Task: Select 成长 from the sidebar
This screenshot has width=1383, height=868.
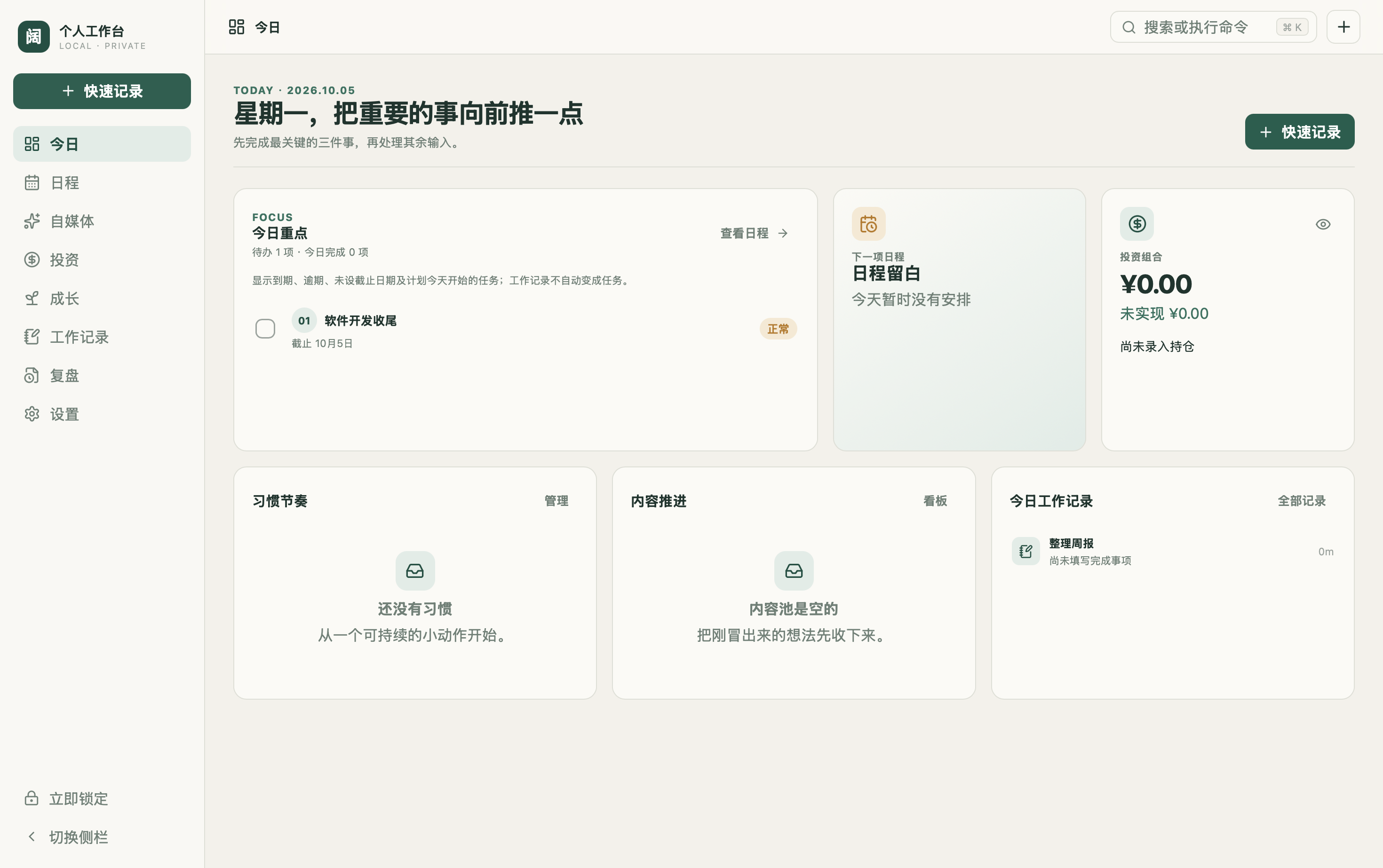Action: click(x=102, y=299)
